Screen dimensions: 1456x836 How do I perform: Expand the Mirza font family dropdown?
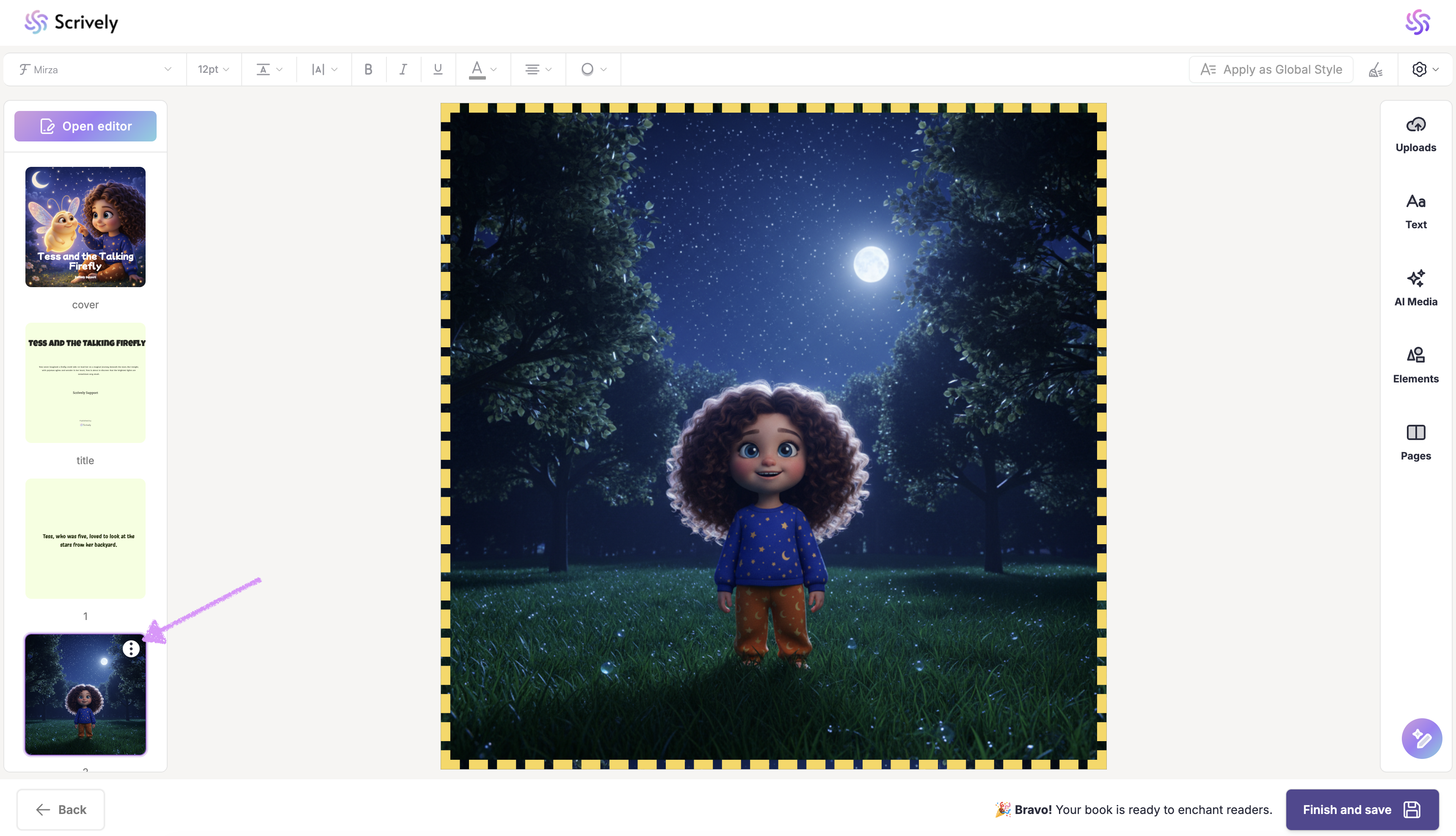95,69
